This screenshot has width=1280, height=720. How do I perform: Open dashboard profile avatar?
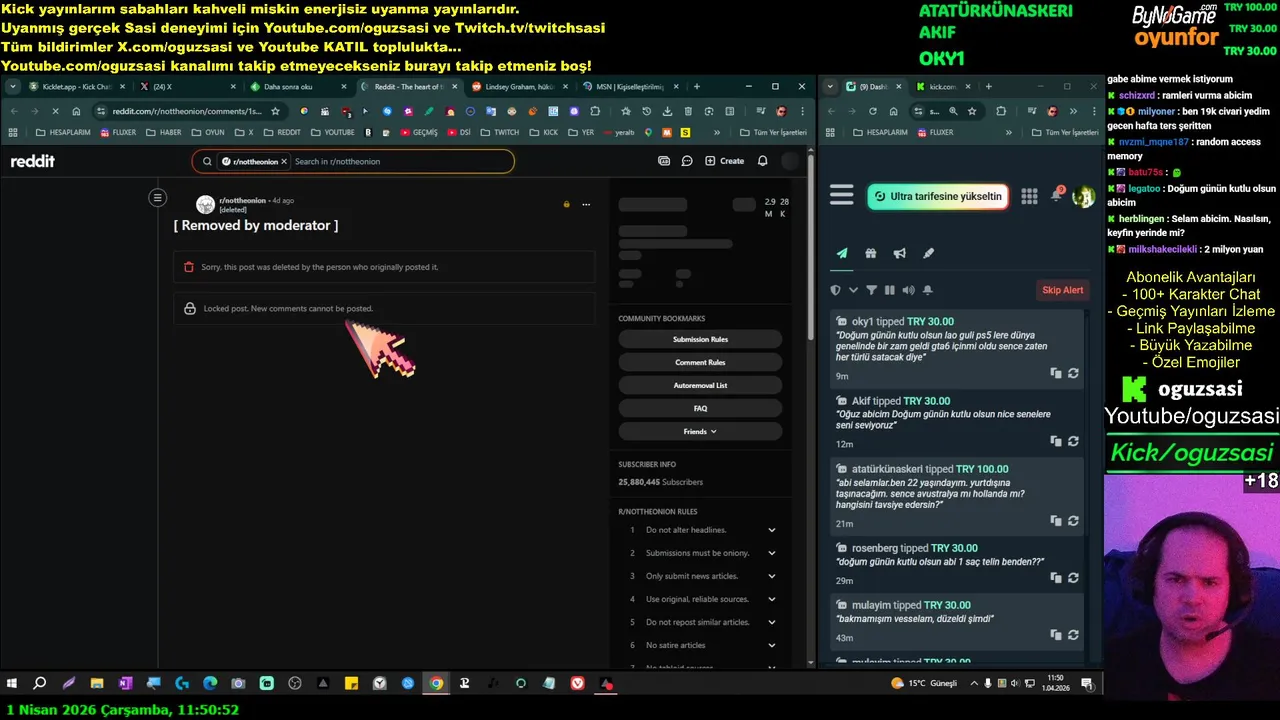(1083, 196)
